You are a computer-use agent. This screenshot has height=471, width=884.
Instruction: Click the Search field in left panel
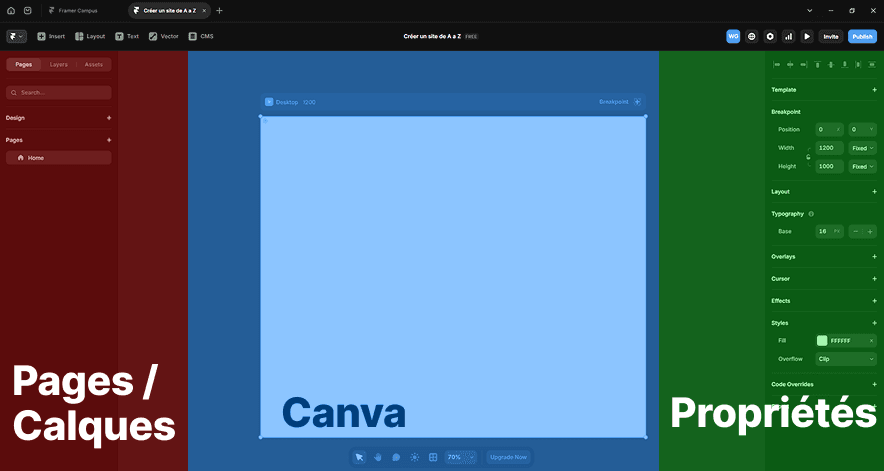[x=59, y=93]
